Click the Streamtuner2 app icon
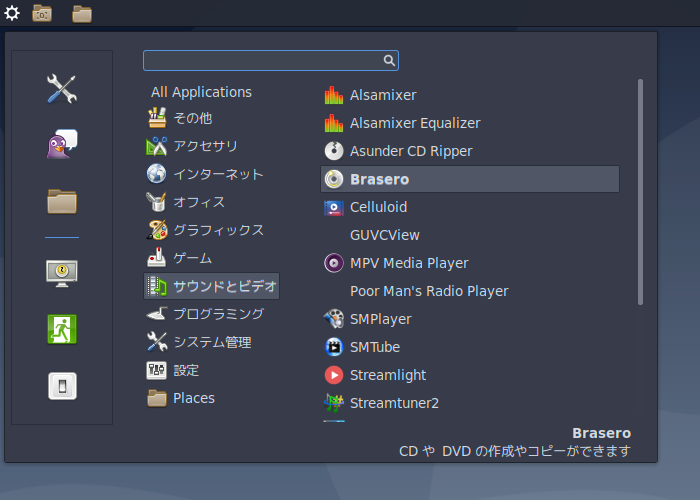Image resolution: width=700 pixels, height=500 pixels. pos(334,403)
